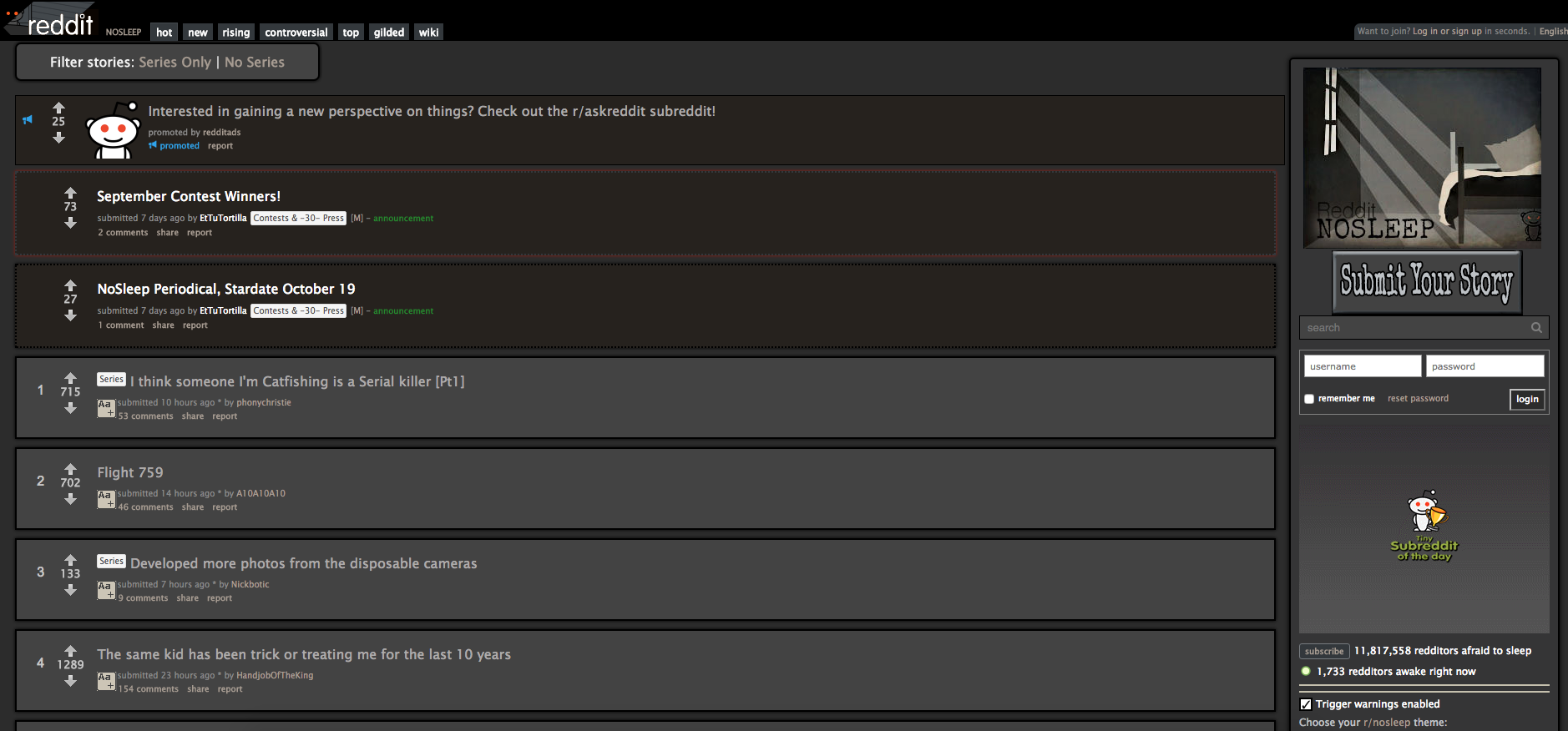Downvote September Contest Winners post
Screen dimensions: 1568x731
pyautogui.click(x=70, y=223)
